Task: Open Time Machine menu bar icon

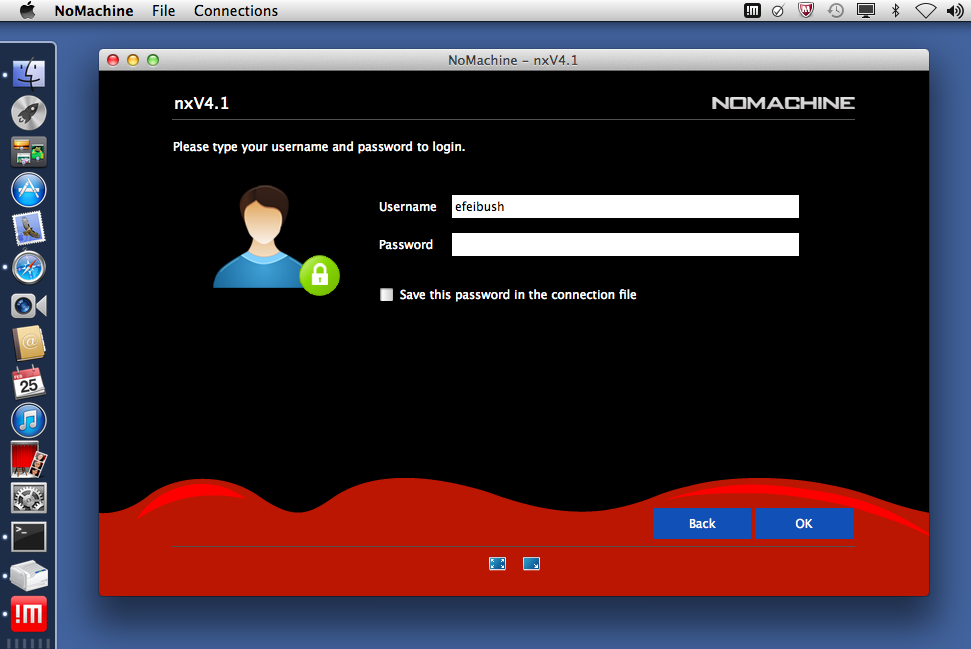Action: [835, 11]
